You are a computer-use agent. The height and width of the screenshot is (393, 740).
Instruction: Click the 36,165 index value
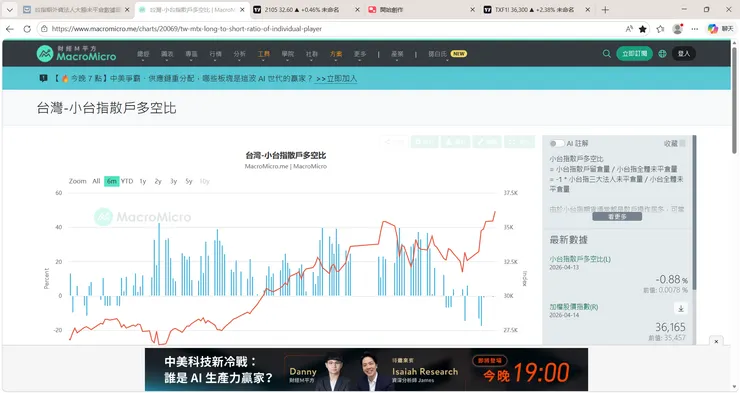670,327
